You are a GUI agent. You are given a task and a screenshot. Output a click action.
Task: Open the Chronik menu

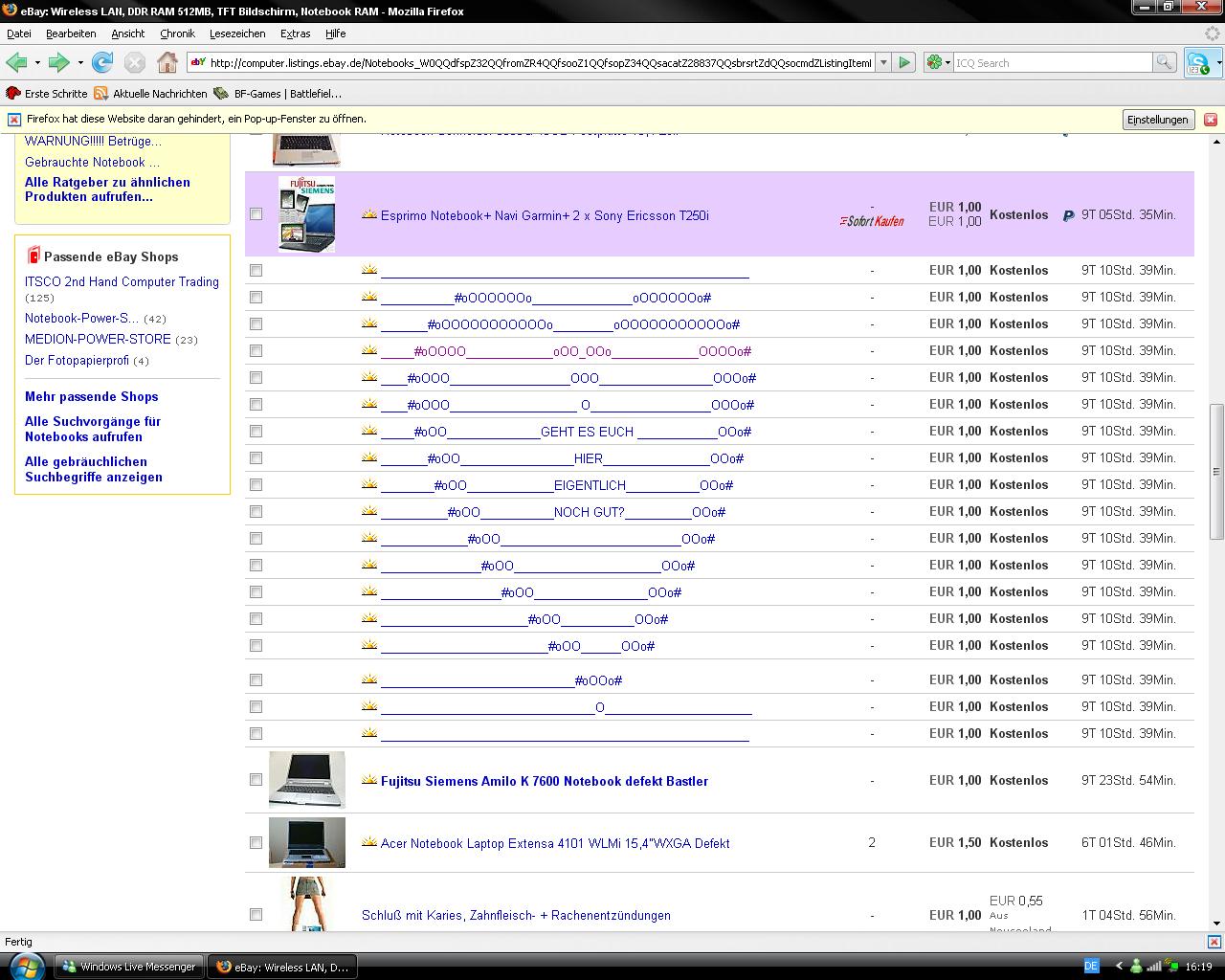pos(177,33)
